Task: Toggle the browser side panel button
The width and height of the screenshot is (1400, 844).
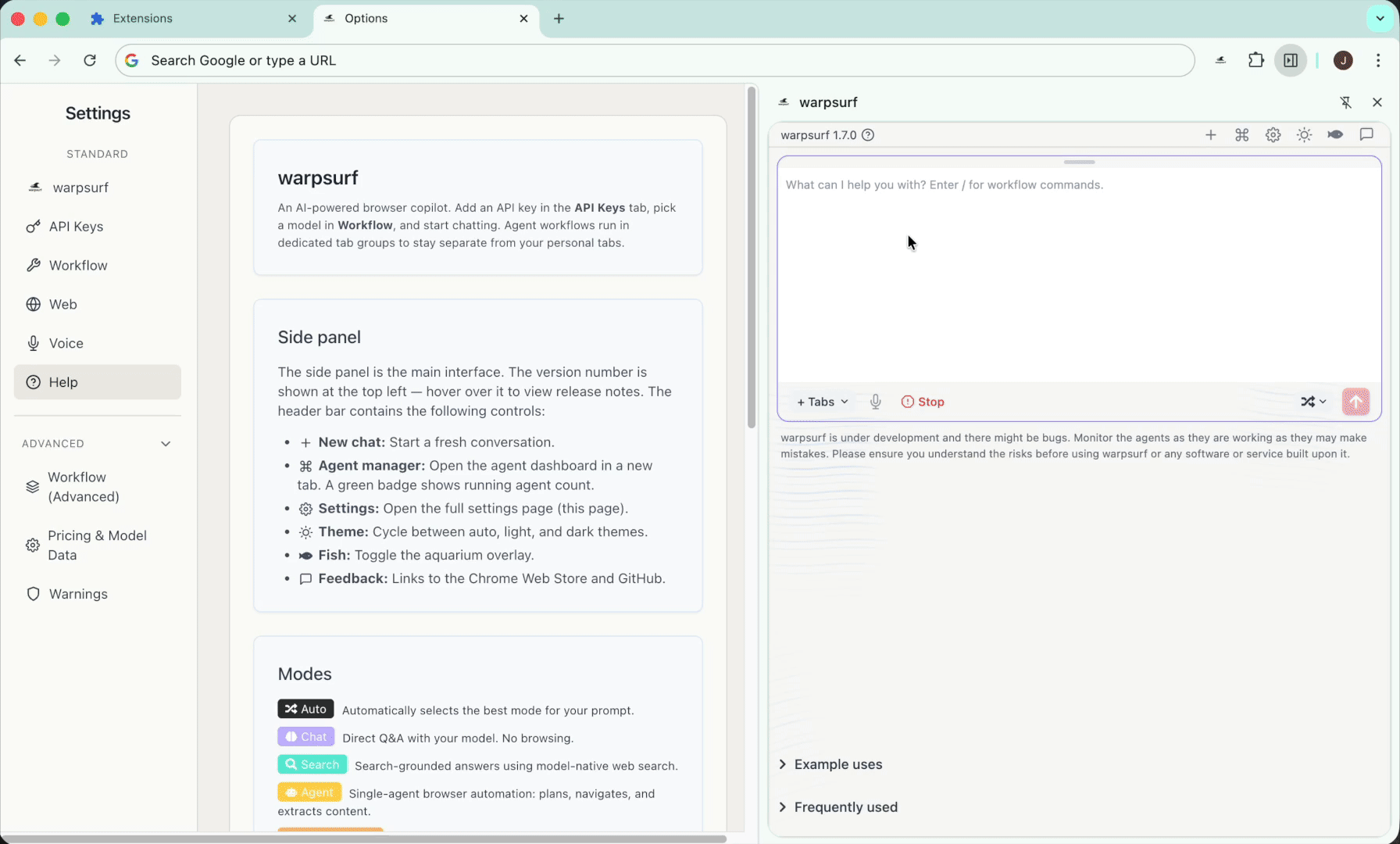Action: pos(1291,60)
